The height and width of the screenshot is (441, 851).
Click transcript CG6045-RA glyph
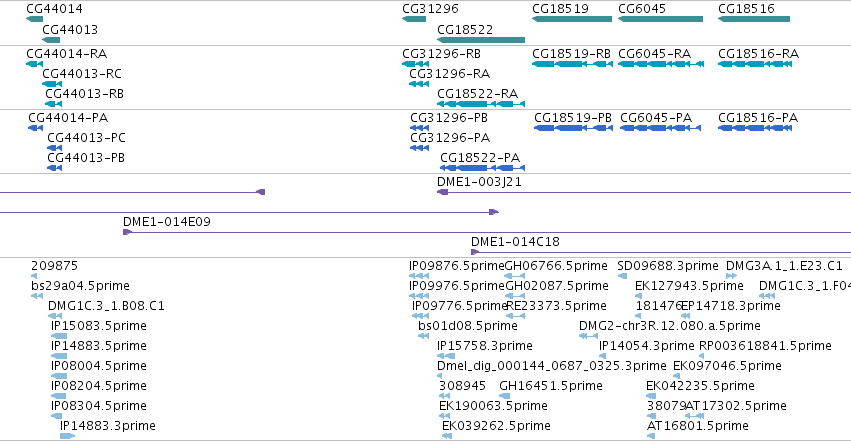[661, 64]
